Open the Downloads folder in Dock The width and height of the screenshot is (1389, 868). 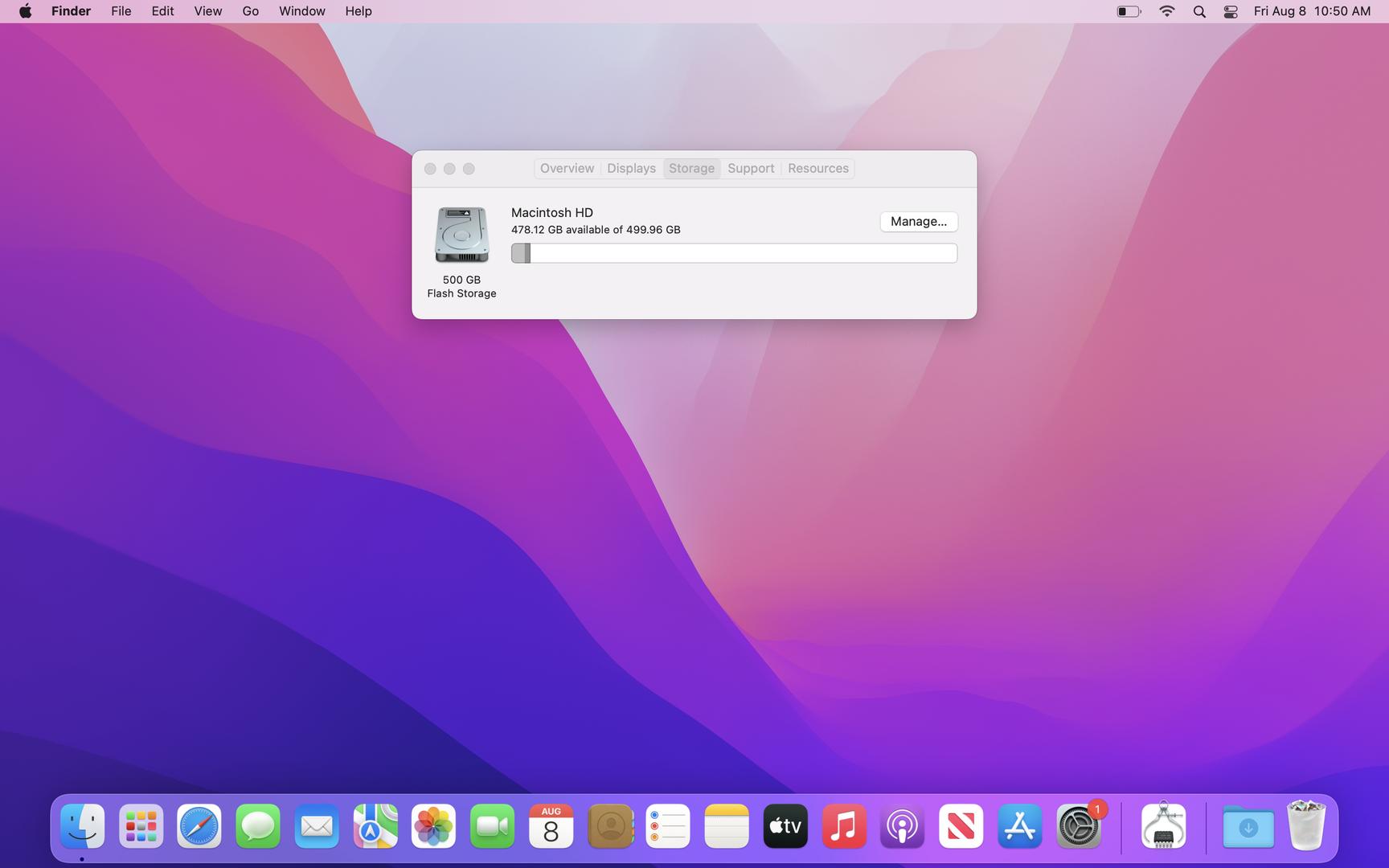[x=1248, y=826]
